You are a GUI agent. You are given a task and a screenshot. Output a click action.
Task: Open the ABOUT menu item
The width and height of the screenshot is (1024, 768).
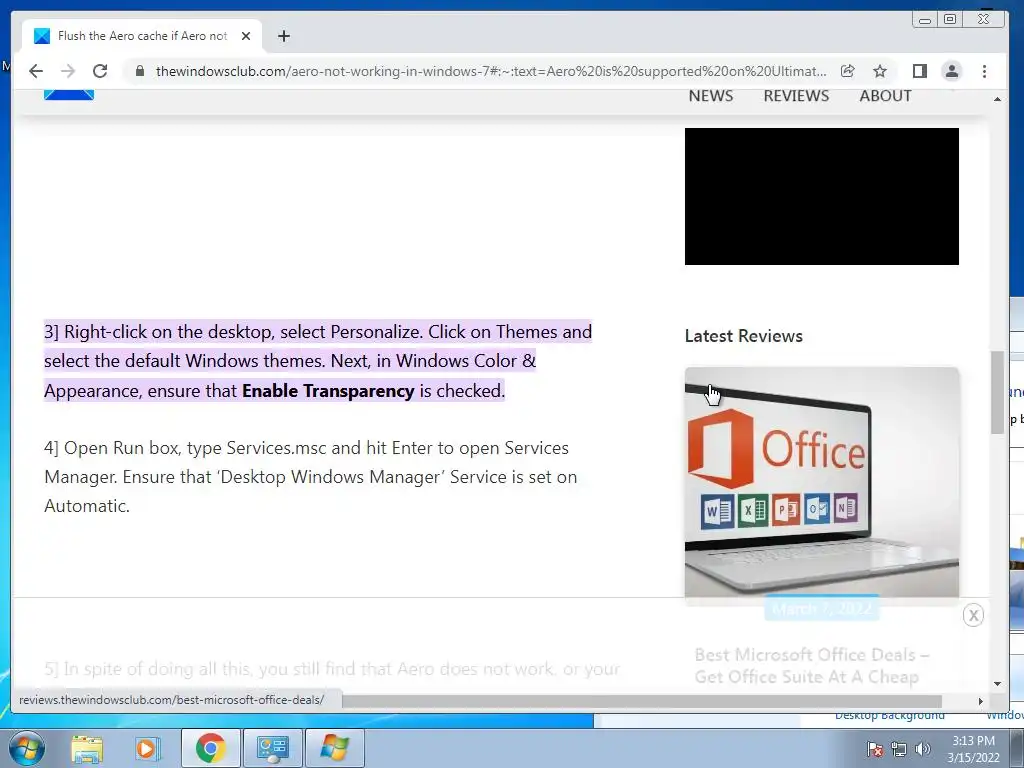(885, 96)
